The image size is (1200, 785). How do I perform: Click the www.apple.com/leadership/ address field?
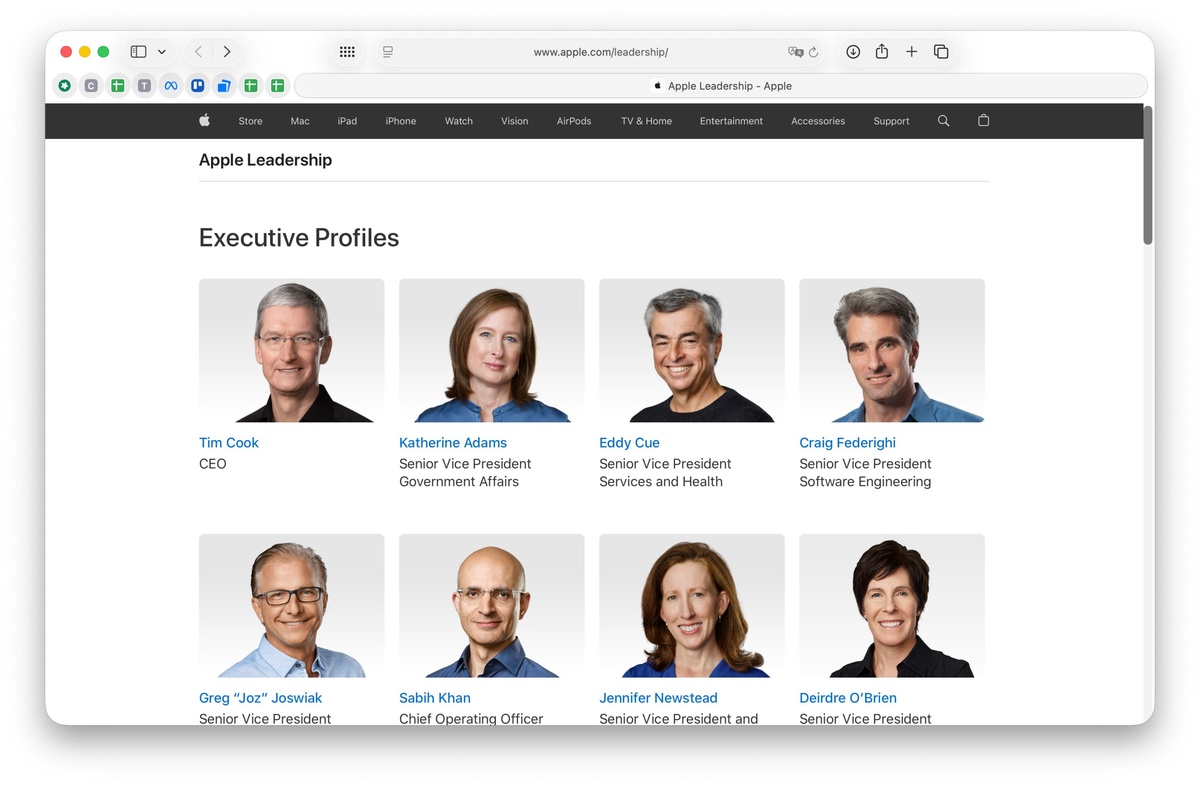coord(601,52)
